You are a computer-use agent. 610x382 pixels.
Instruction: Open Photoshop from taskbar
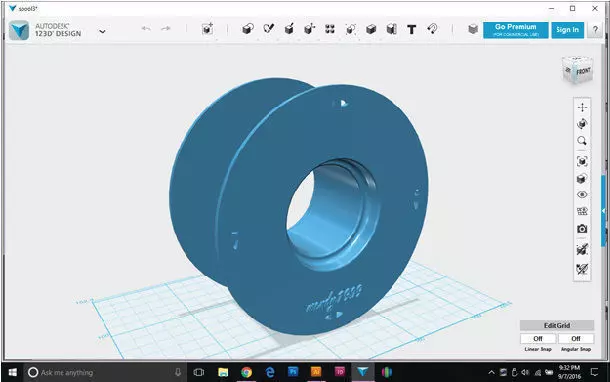coord(293,372)
